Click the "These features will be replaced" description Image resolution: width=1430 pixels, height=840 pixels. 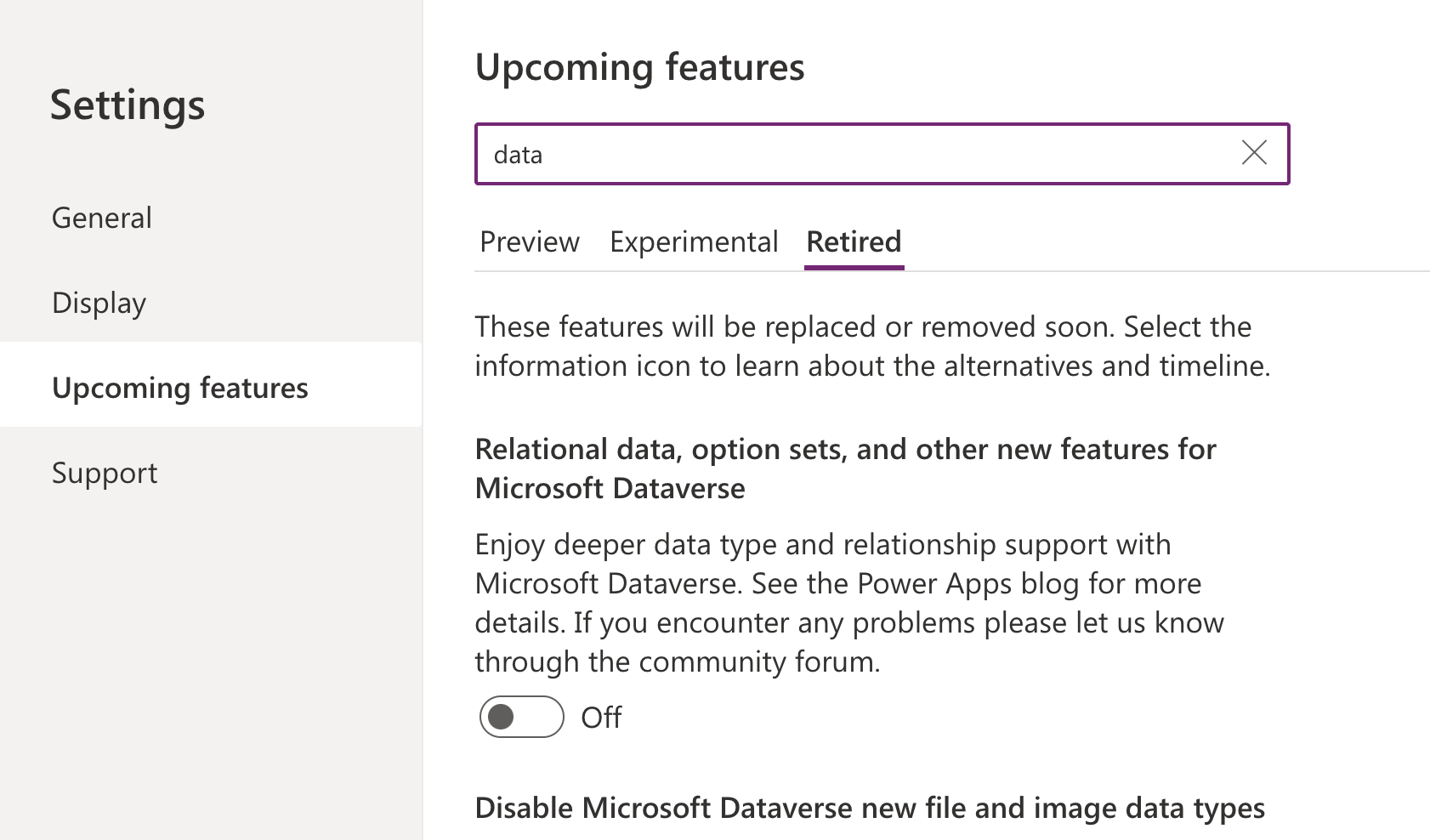pos(872,346)
